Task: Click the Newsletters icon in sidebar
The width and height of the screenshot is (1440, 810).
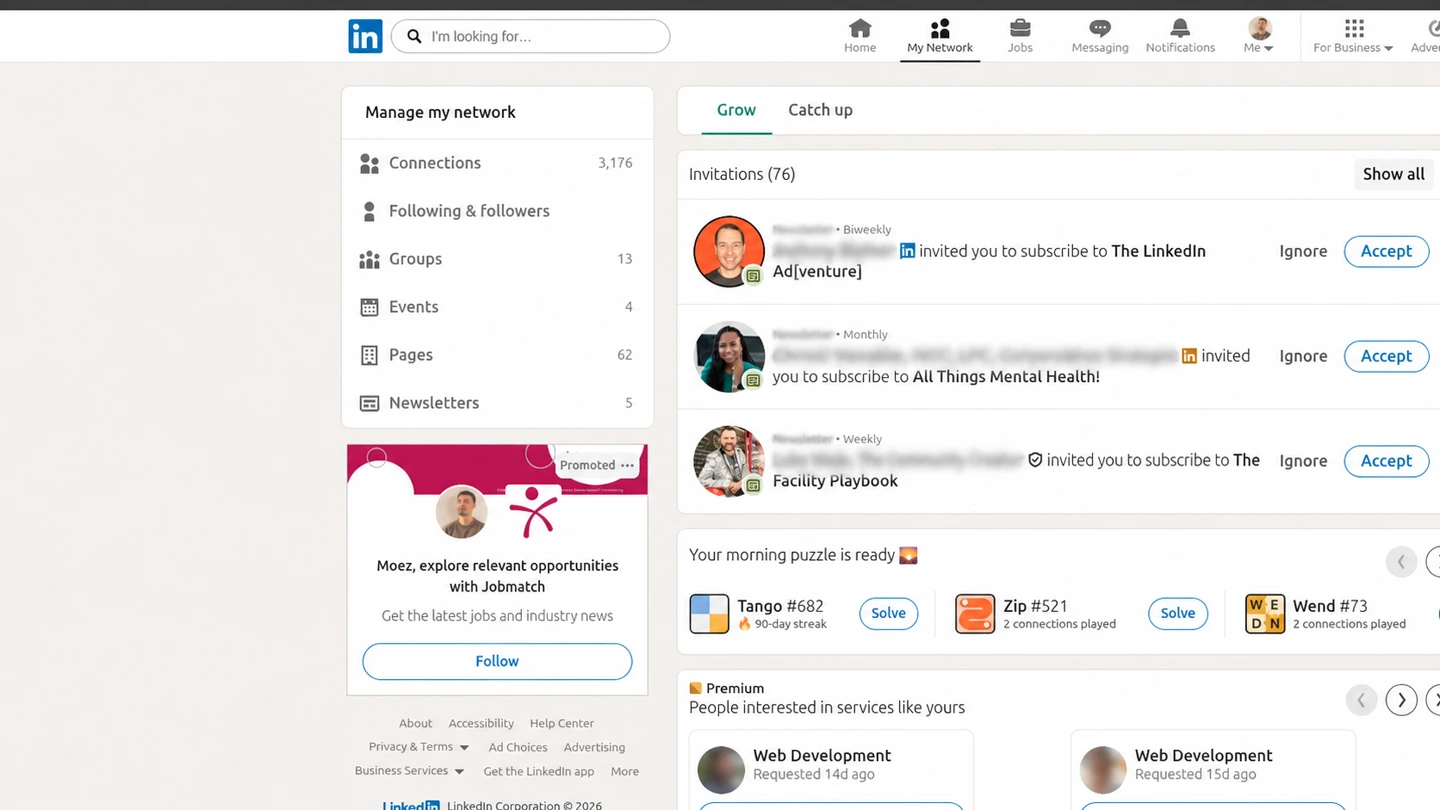Action: click(369, 403)
